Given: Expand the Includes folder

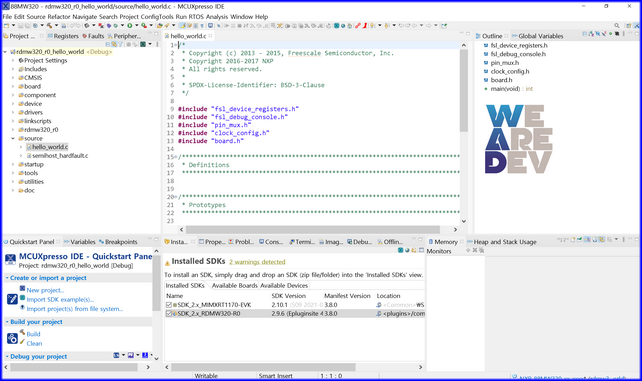Looking at the screenshot, I should click(x=13, y=69).
